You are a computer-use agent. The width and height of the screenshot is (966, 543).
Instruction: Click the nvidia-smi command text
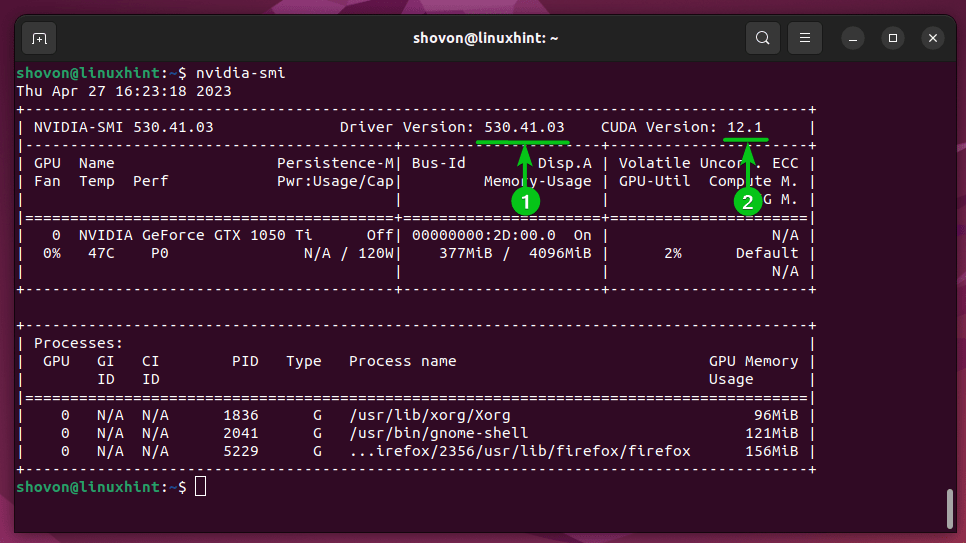point(240,73)
